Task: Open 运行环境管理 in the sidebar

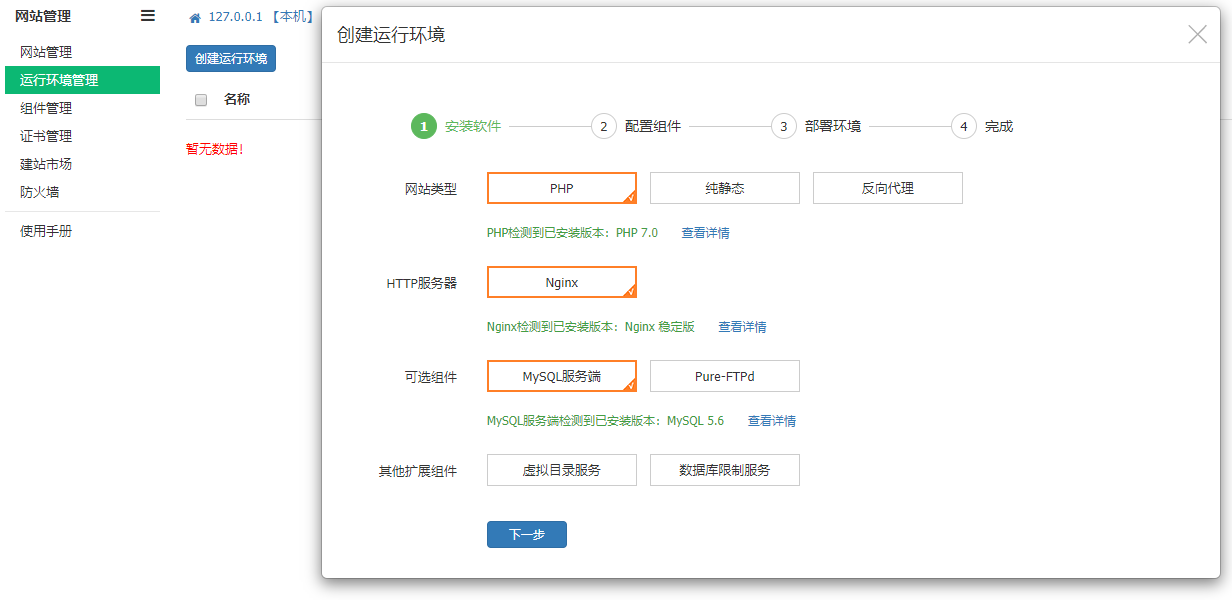Action: click(x=82, y=80)
